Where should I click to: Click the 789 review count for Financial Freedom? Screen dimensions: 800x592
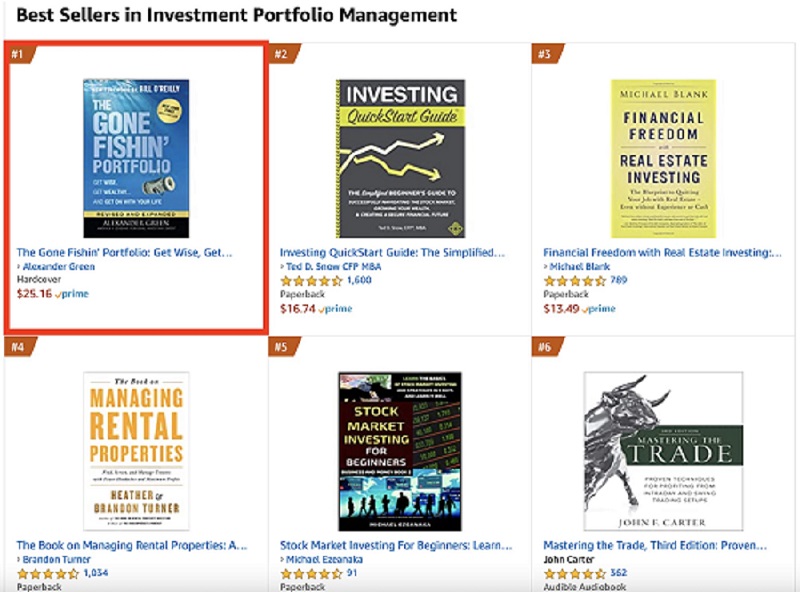619,280
